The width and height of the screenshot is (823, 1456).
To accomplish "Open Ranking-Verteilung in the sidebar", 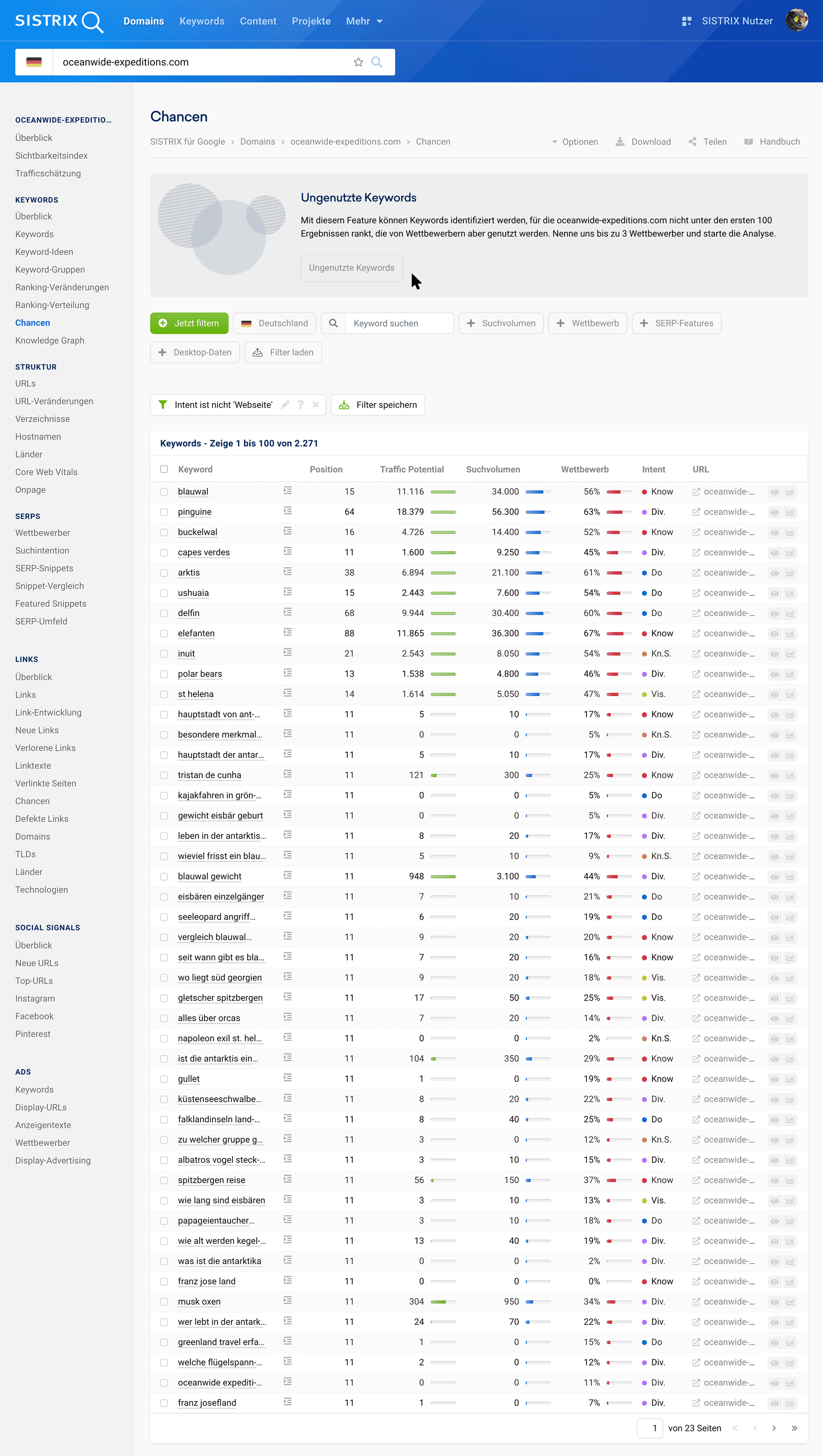I will point(52,305).
